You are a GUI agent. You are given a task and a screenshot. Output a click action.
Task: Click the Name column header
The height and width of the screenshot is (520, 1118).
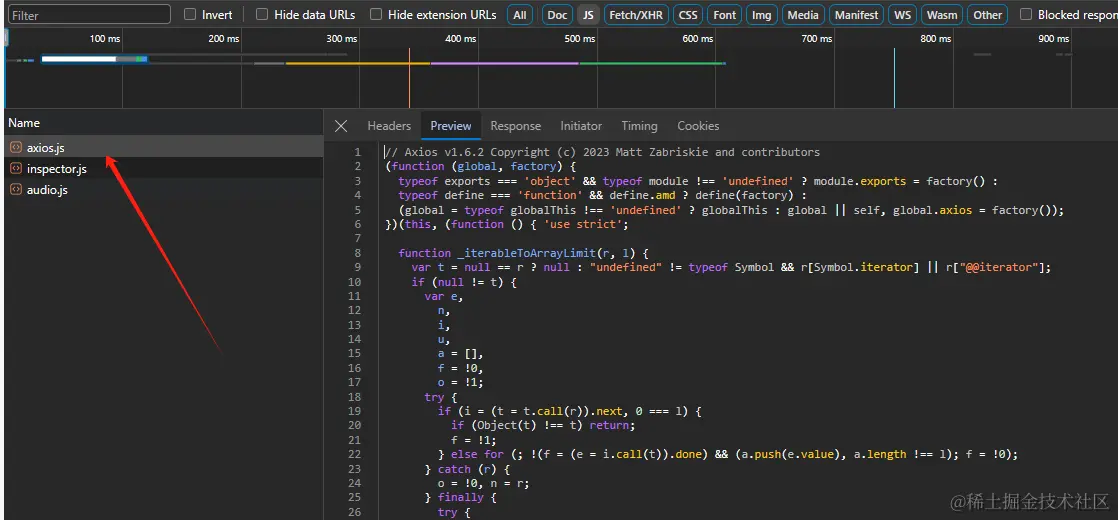tap(24, 123)
